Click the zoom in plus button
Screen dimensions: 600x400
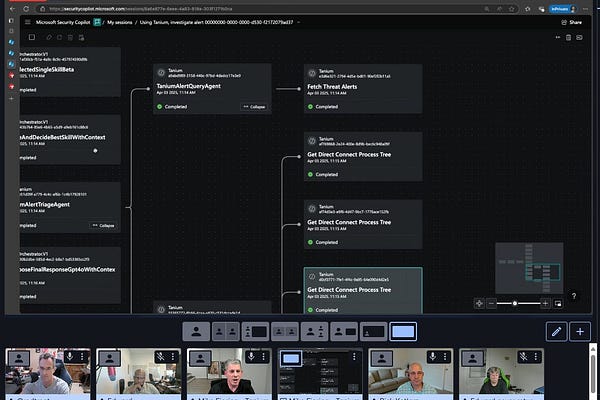coord(545,304)
